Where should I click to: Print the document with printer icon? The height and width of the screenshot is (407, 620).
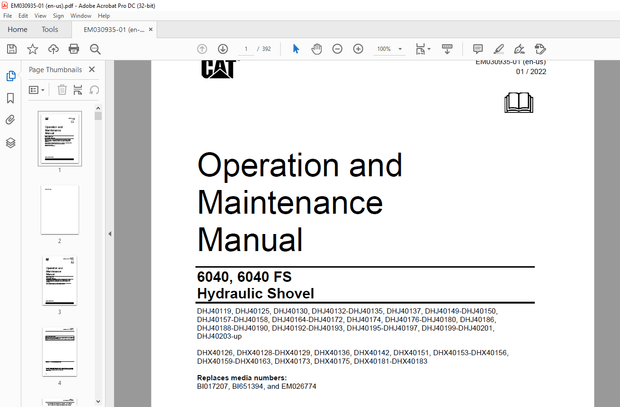tap(74, 49)
